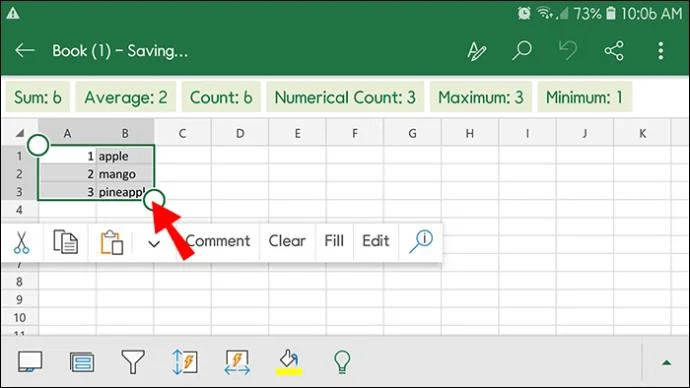
Task: Choose Clear in the context bar
Action: click(x=287, y=241)
